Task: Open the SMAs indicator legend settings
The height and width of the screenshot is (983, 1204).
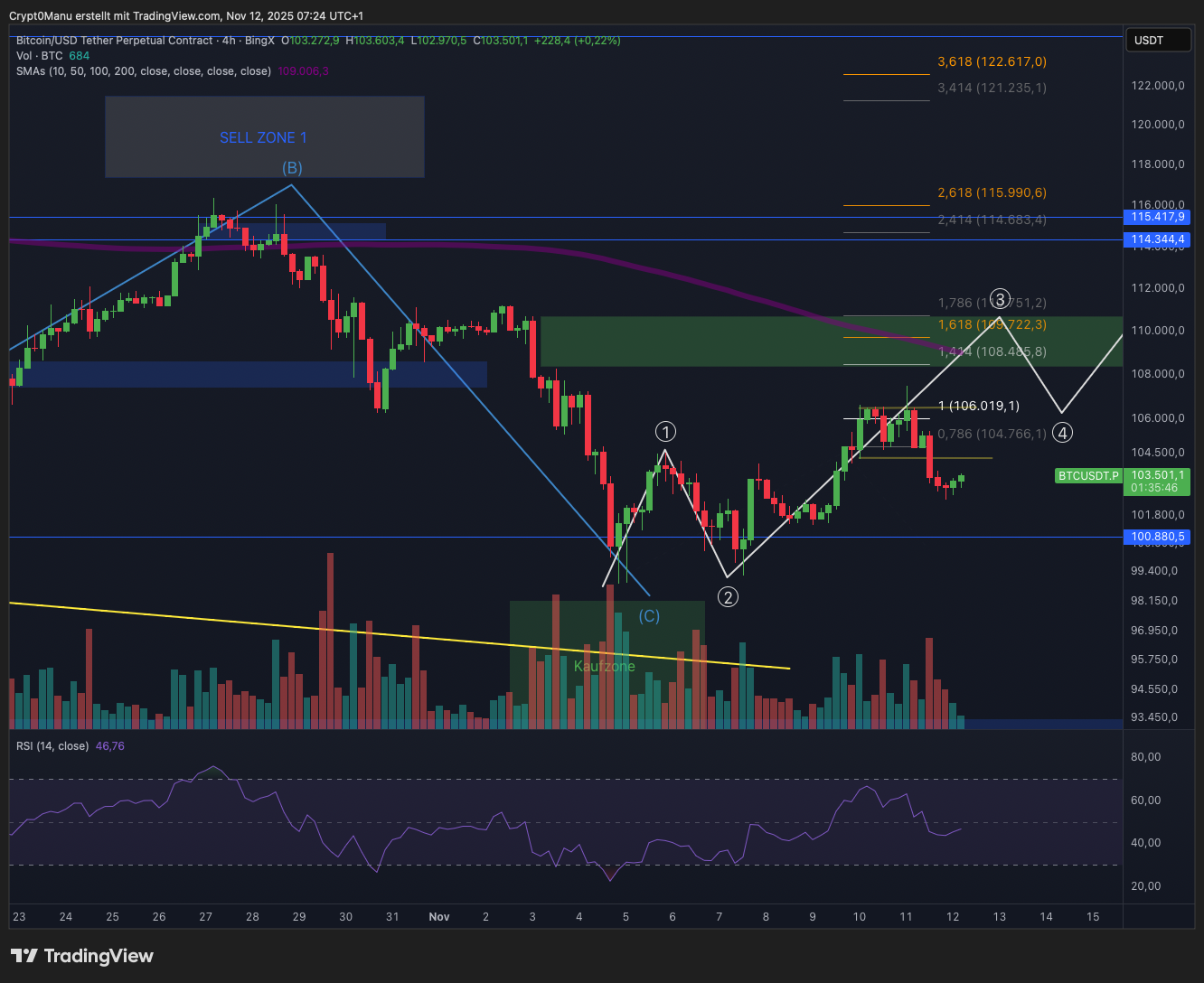Action: [x=143, y=71]
